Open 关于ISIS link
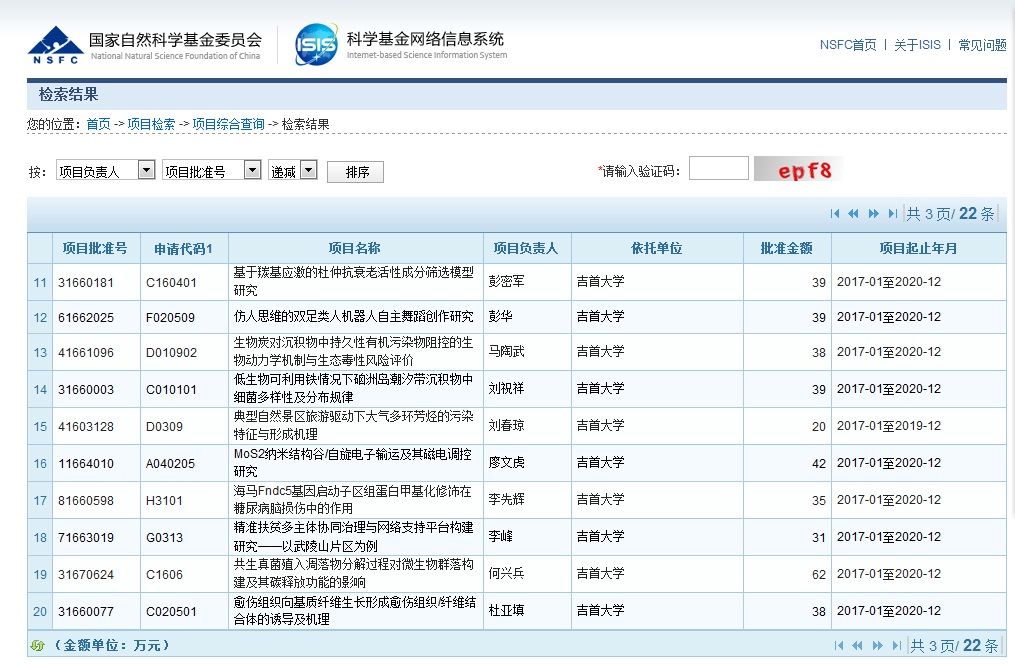The image size is (1015, 665). 917,45
